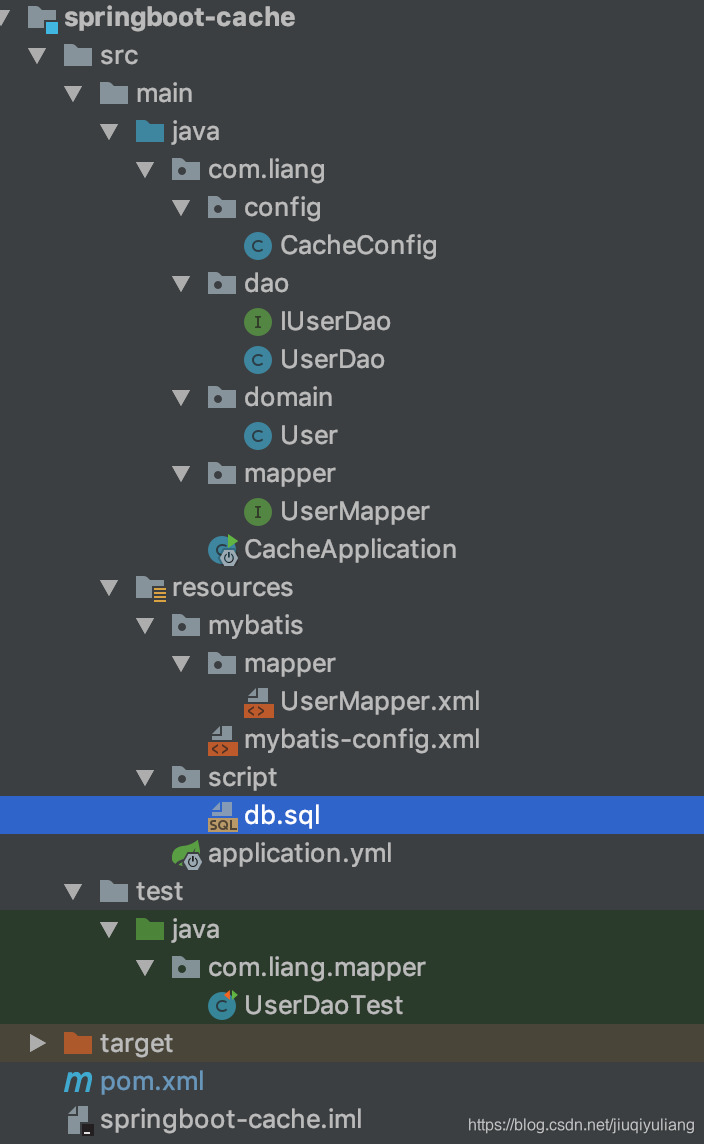Click the application.yml Spring leaf icon
Viewport: 704px width, 1144px height.
187,854
